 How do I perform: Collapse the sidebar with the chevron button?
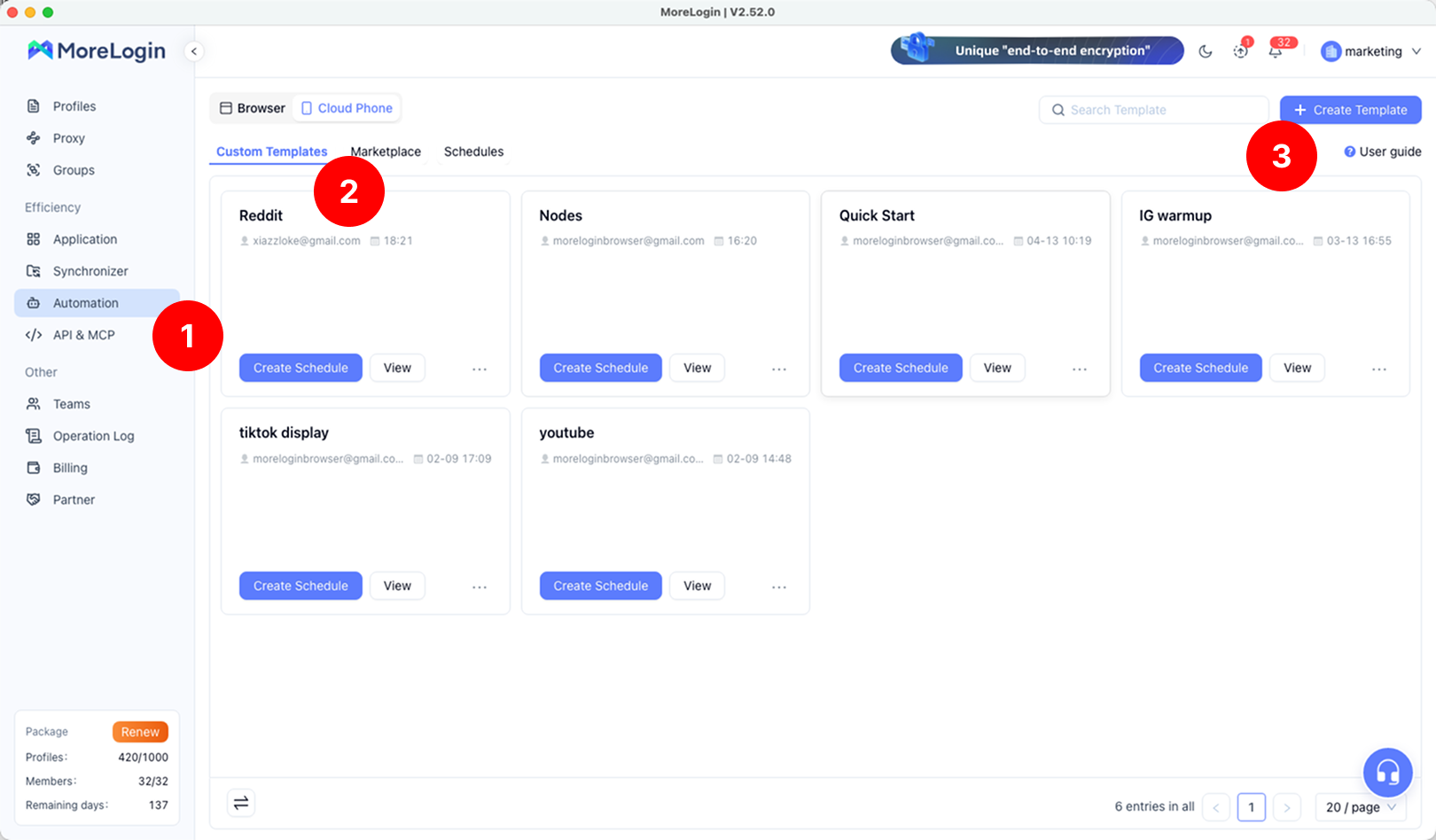[x=194, y=51]
